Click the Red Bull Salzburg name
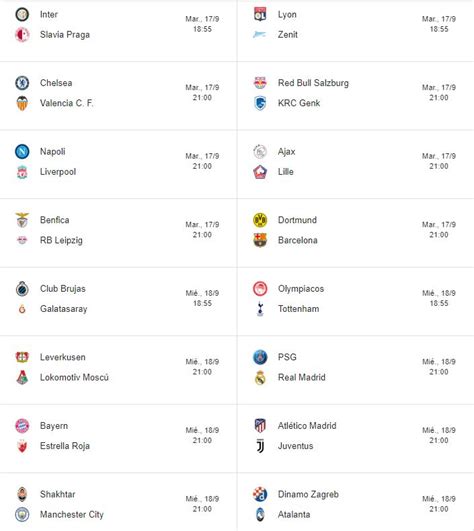The height and width of the screenshot is (531, 474). [313, 83]
